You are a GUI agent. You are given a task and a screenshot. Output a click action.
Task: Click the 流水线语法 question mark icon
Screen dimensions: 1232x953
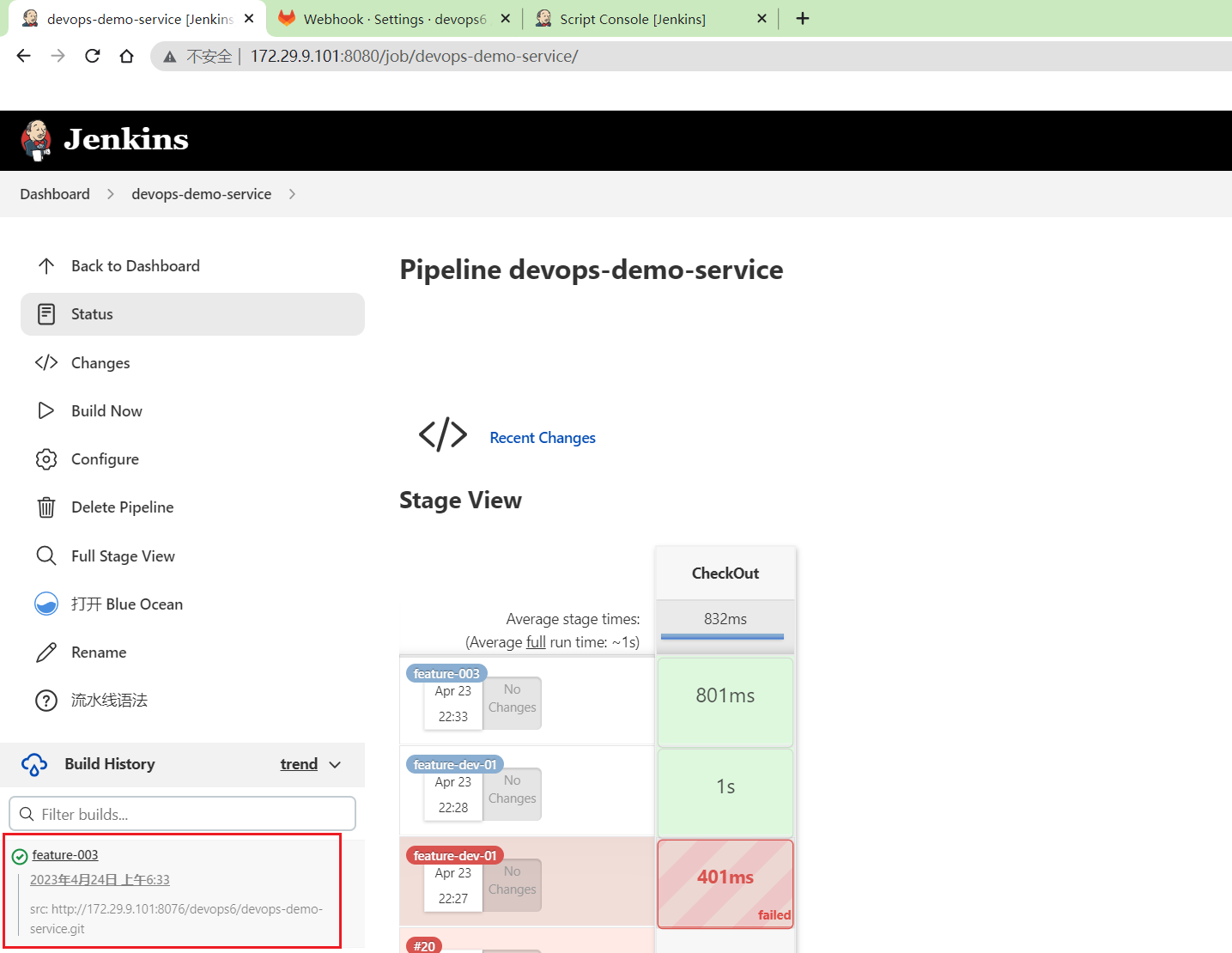click(46, 701)
